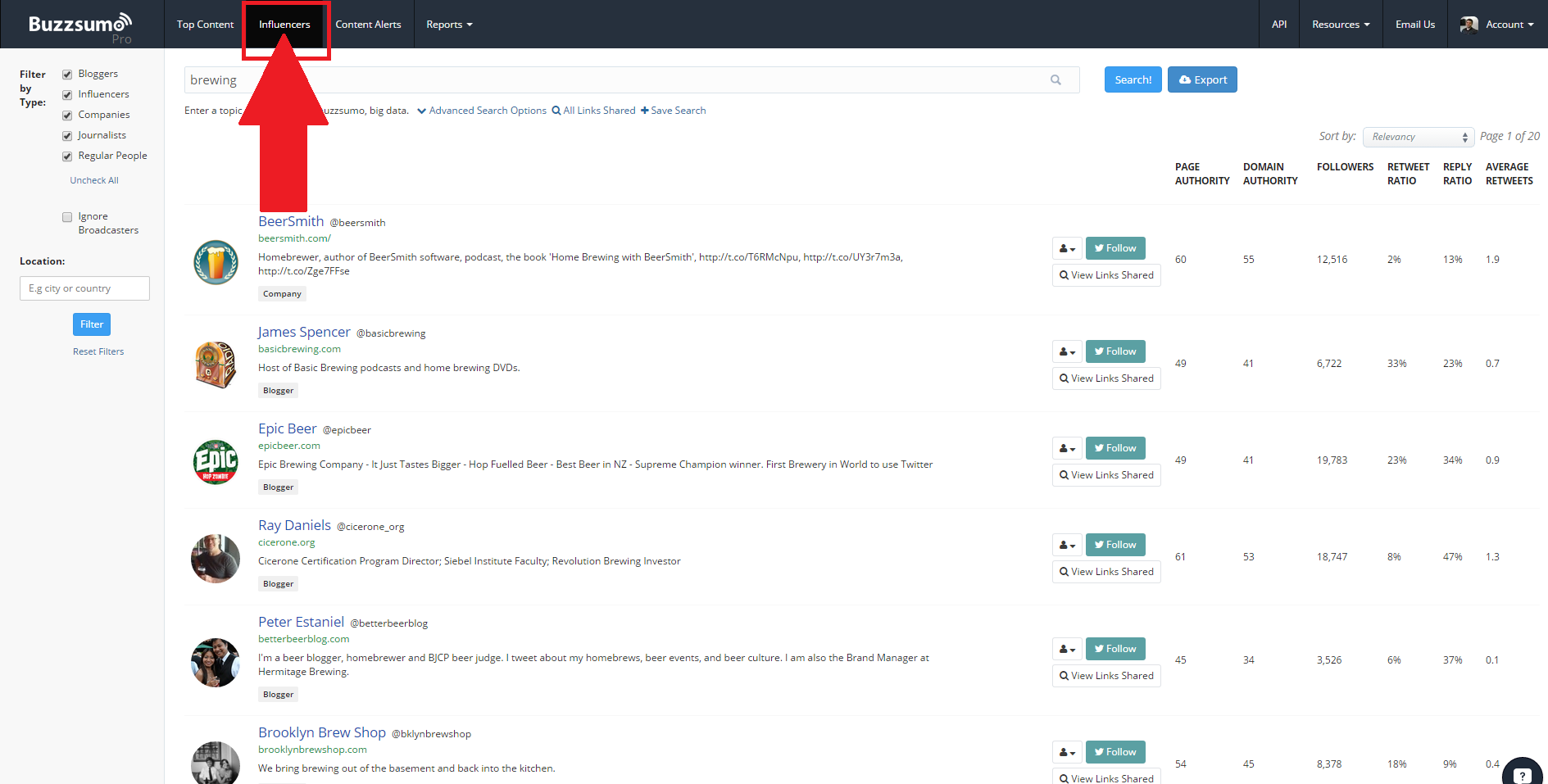
Task: Open add-to-list person dropdown for BeerSmith
Action: point(1067,248)
